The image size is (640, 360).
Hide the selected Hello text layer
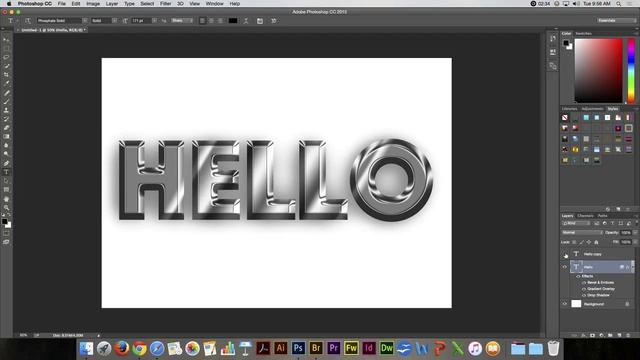[x=565, y=267]
